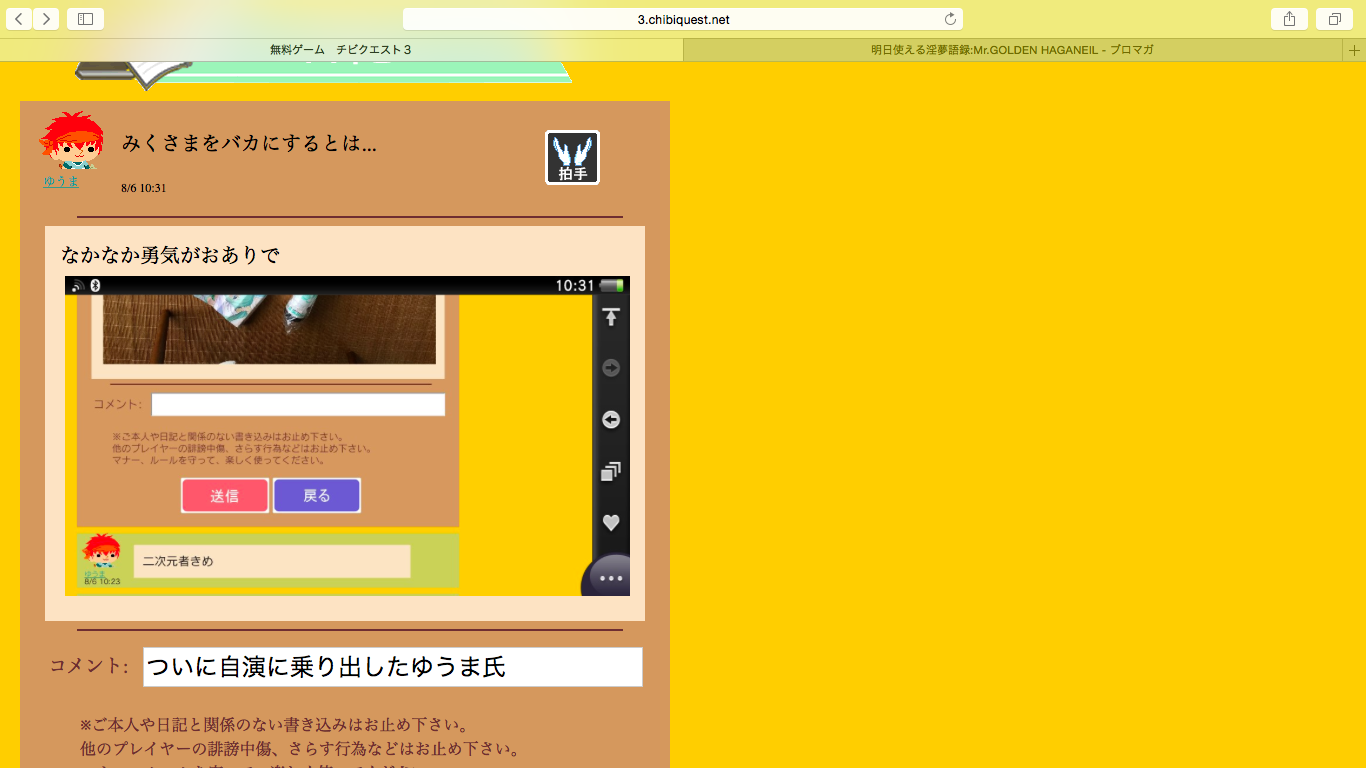Open the Share menu icon

coord(1290,19)
